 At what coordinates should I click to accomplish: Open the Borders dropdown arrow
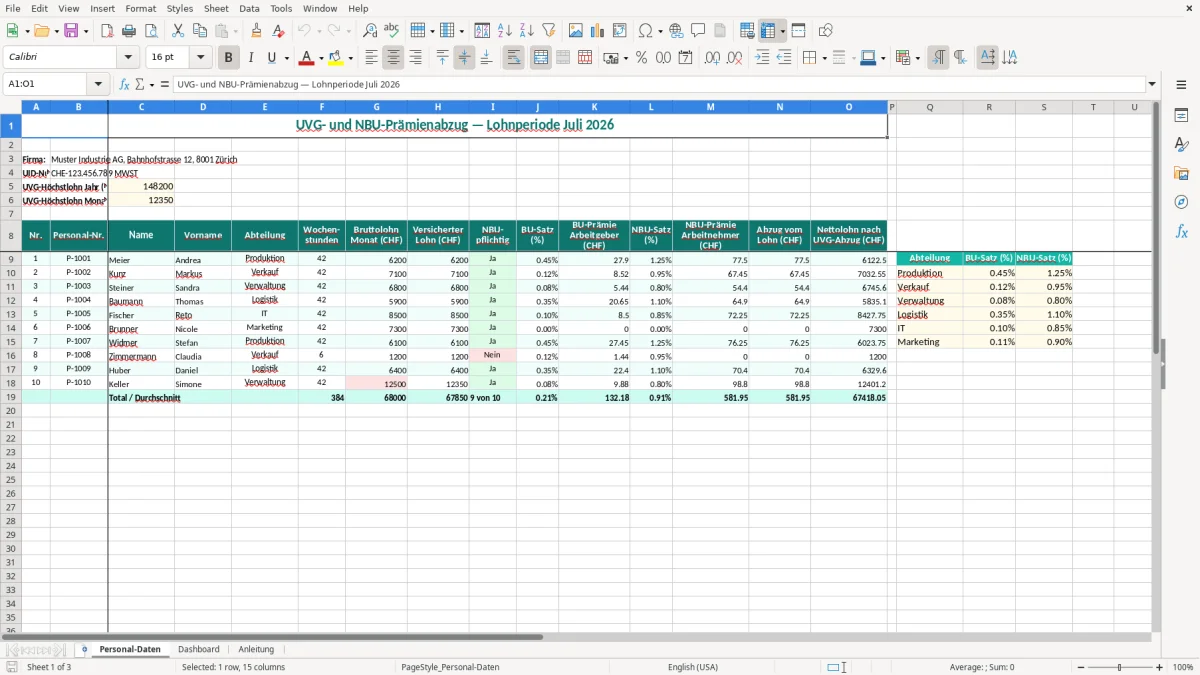click(x=826, y=58)
